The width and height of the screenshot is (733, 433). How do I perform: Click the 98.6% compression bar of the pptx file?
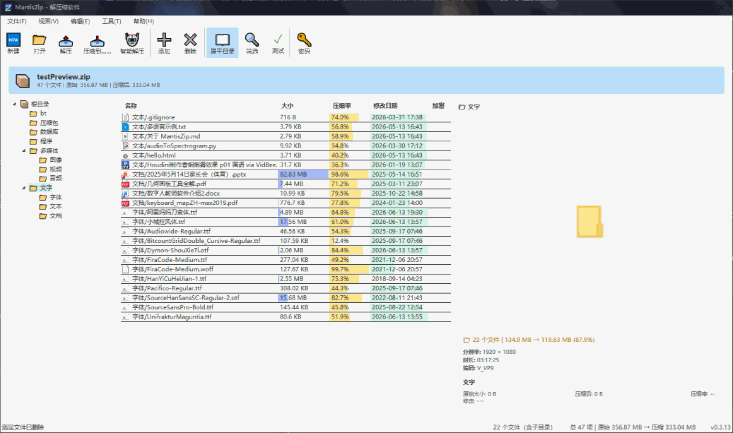click(349, 174)
